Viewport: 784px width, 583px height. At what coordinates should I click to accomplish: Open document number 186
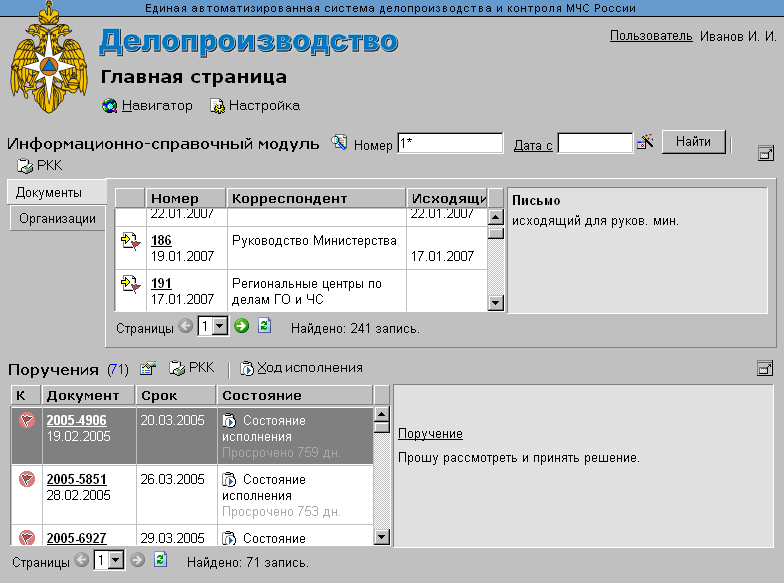[161, 240]
